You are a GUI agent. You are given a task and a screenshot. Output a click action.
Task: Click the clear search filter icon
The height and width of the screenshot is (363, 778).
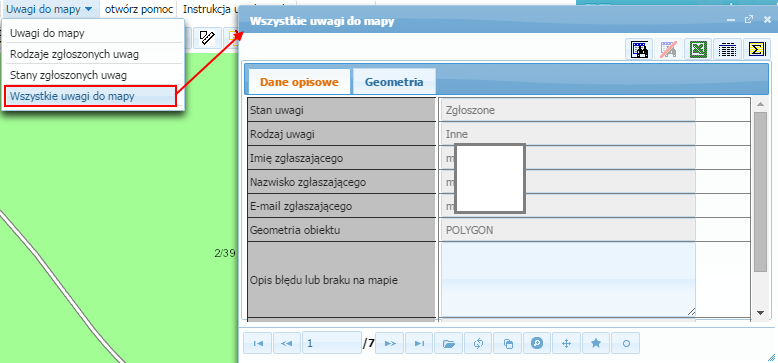tap(669, 49)
